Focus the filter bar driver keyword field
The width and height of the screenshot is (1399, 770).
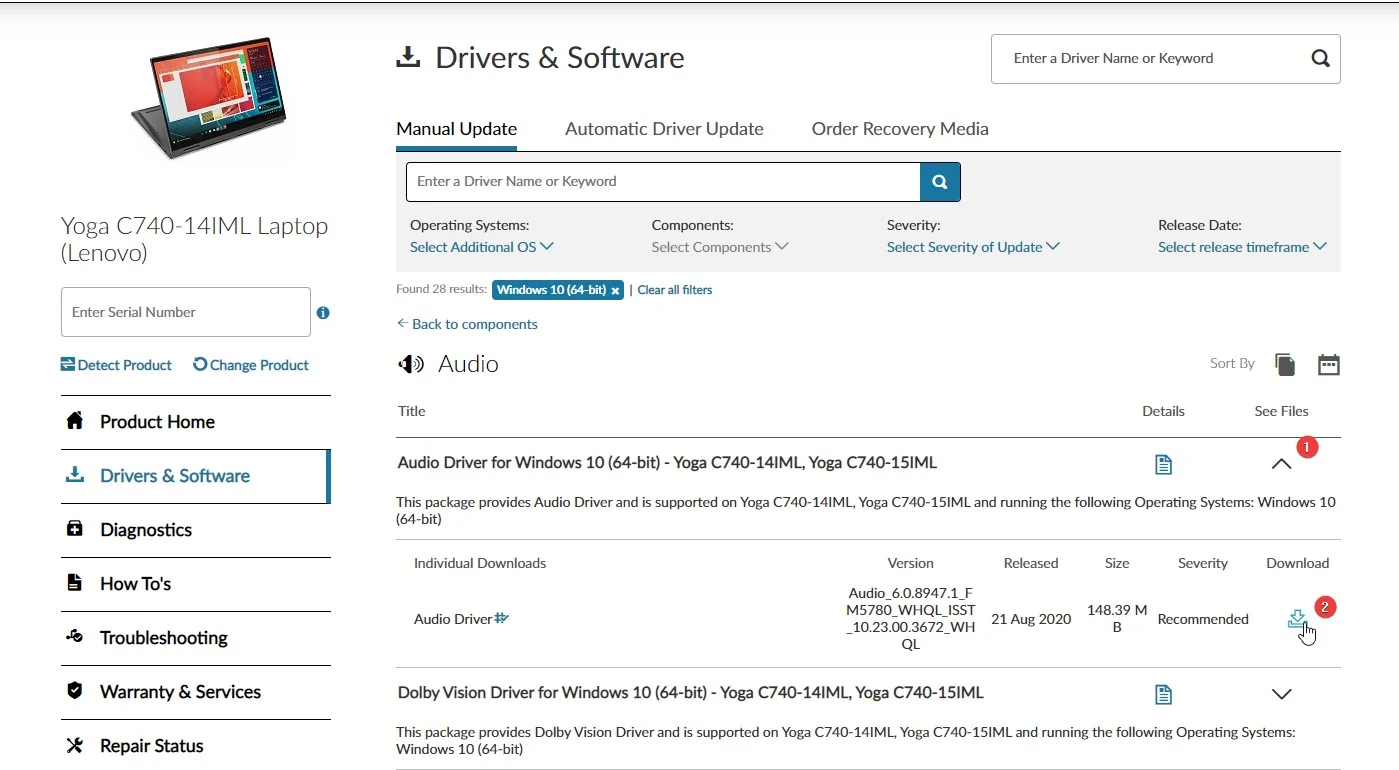[663, 182]
